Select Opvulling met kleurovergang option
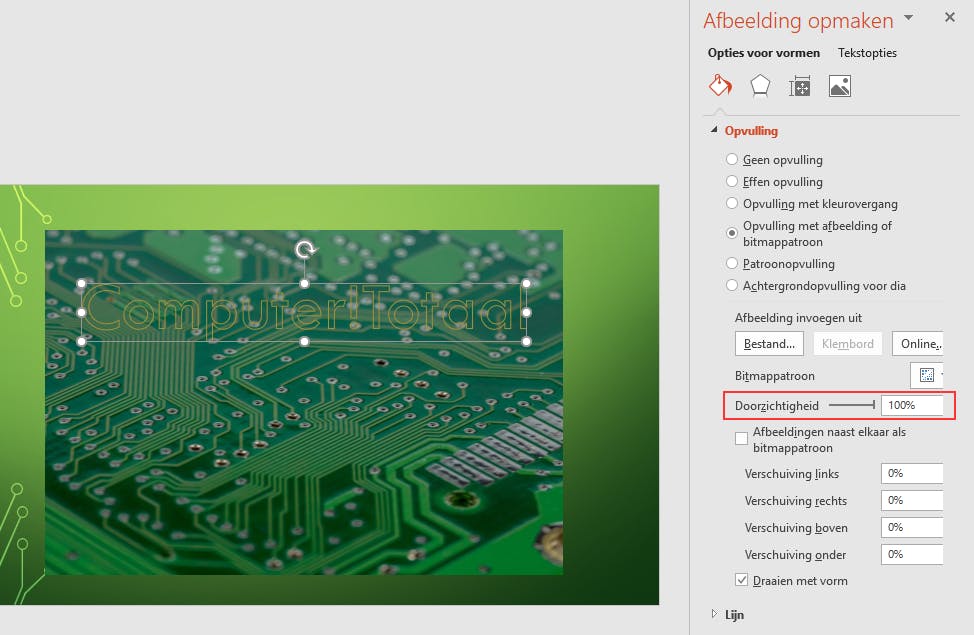 pos(732,203)
